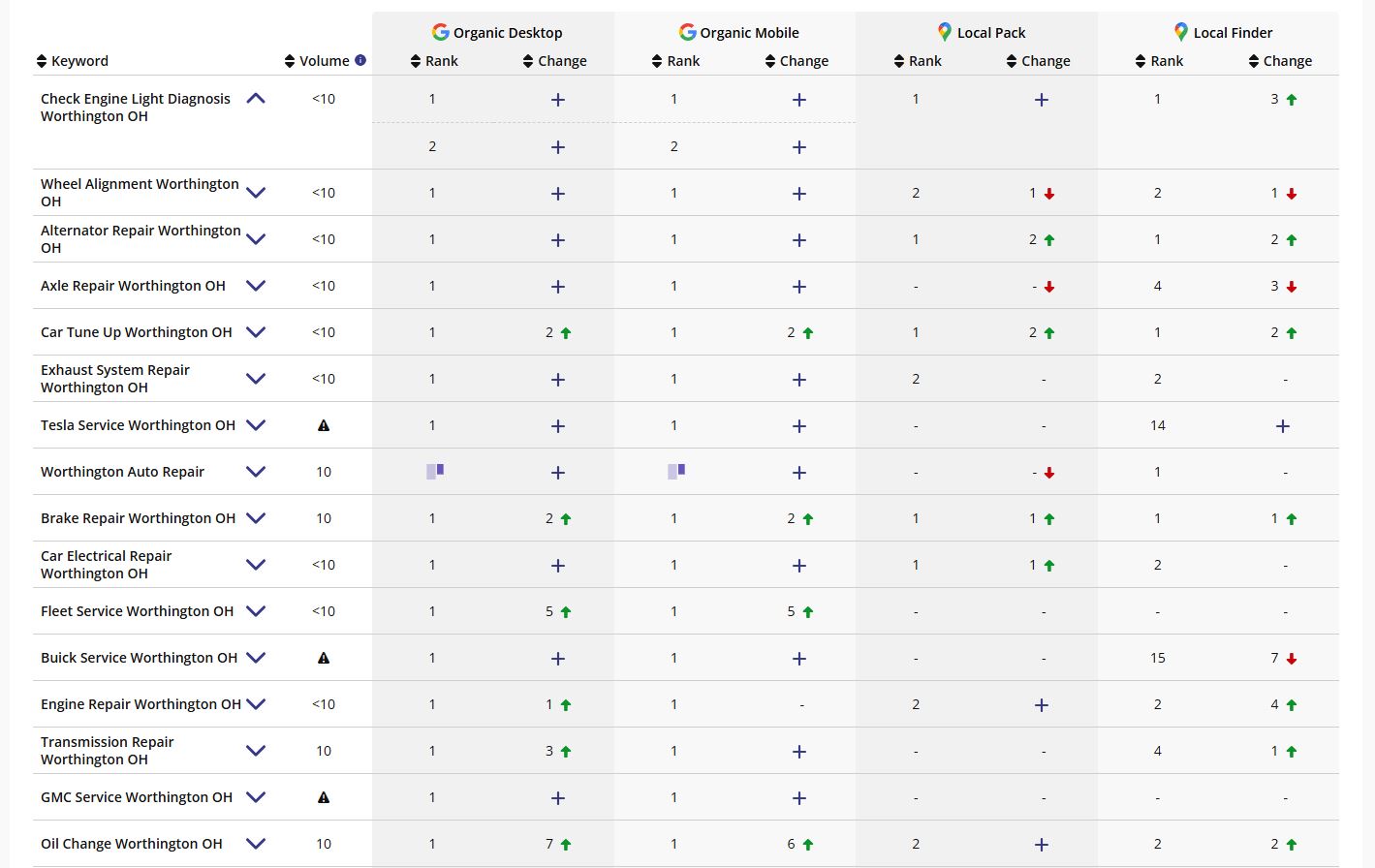Click Car Tune Up Worthington OH keyword

pos(137,332)
